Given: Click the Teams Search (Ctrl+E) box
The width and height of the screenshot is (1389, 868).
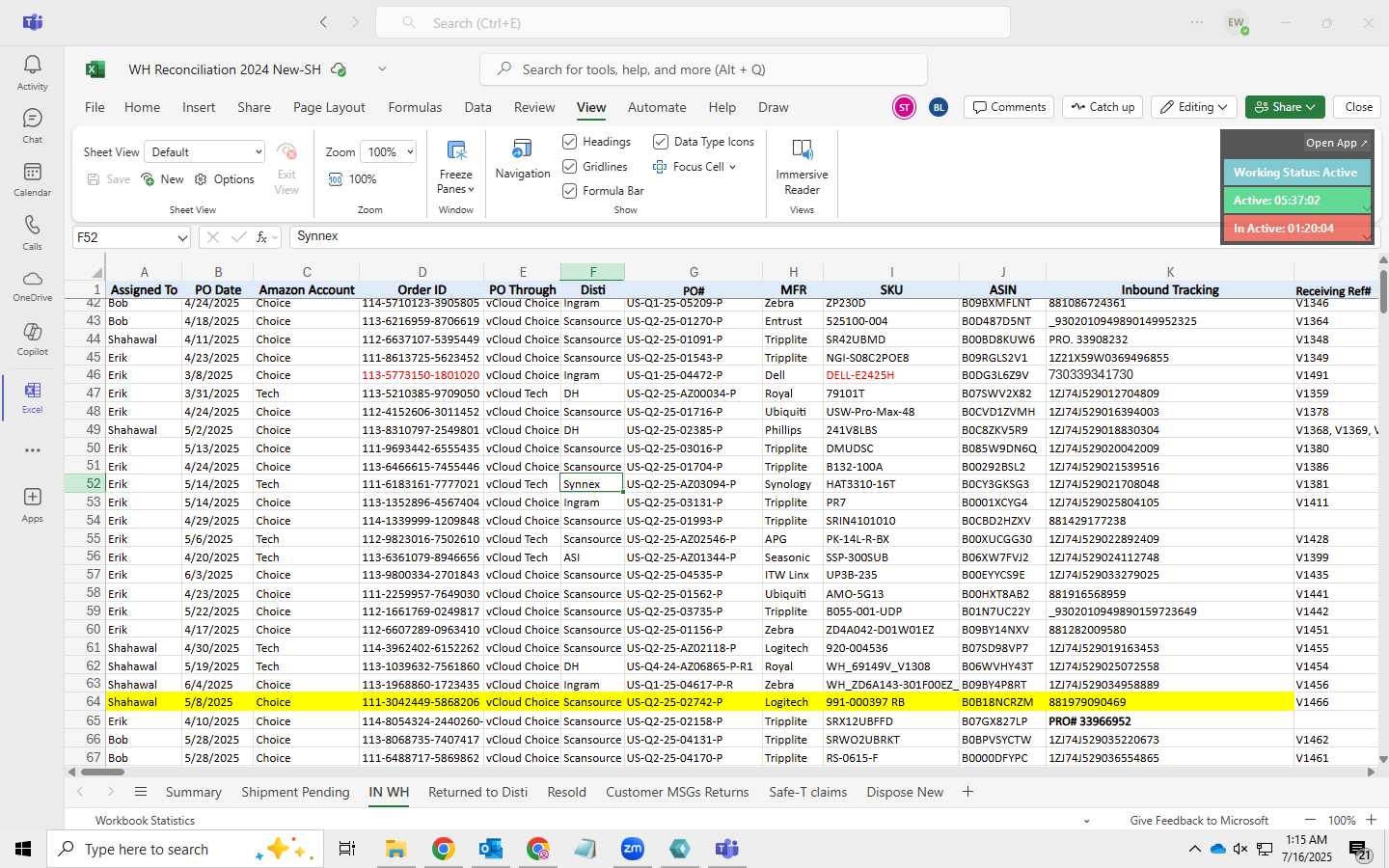Looking at the screenshot, I should click(x=693, y=22).
